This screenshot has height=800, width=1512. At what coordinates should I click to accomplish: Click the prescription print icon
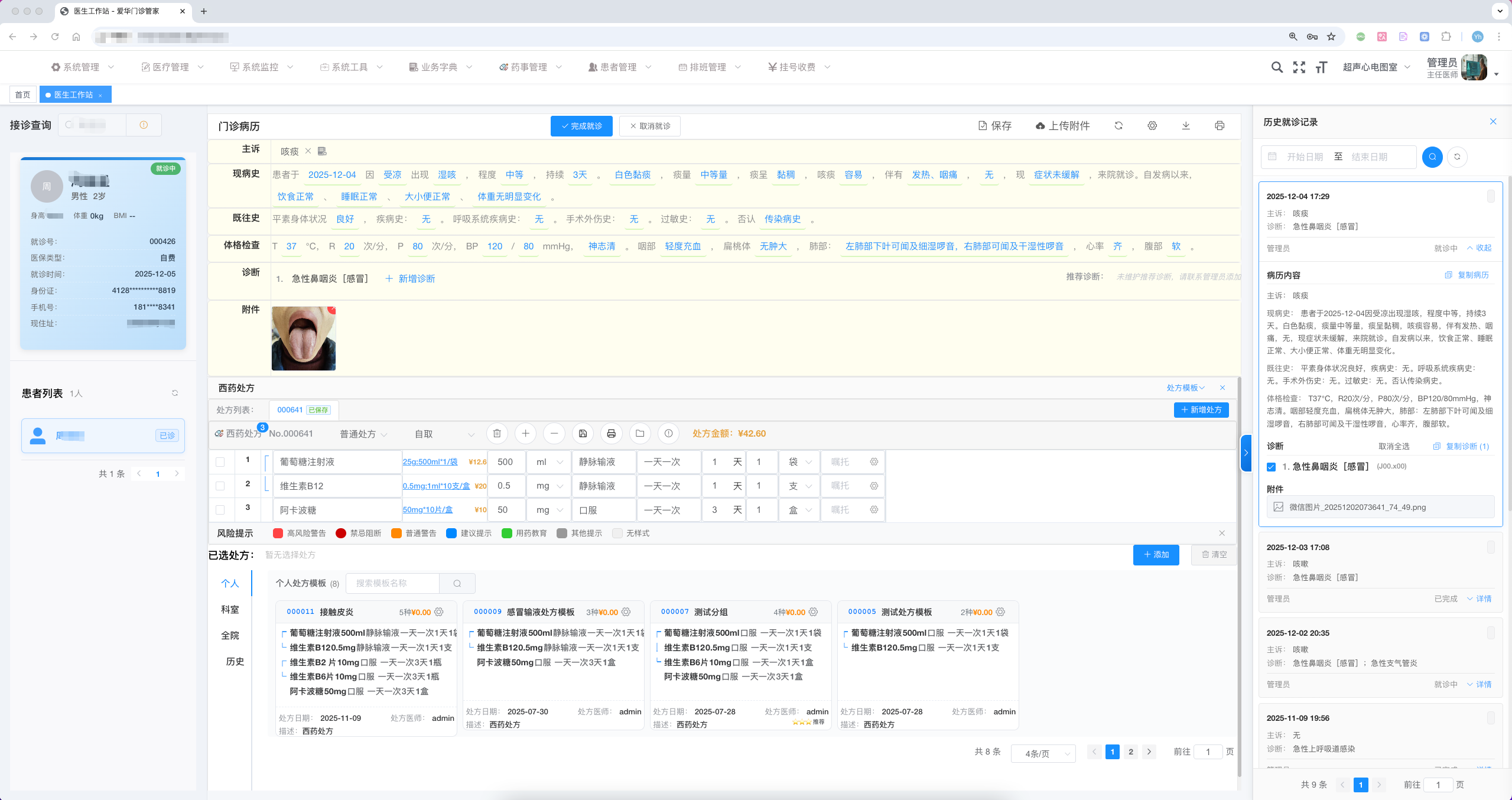coord(611,434)
